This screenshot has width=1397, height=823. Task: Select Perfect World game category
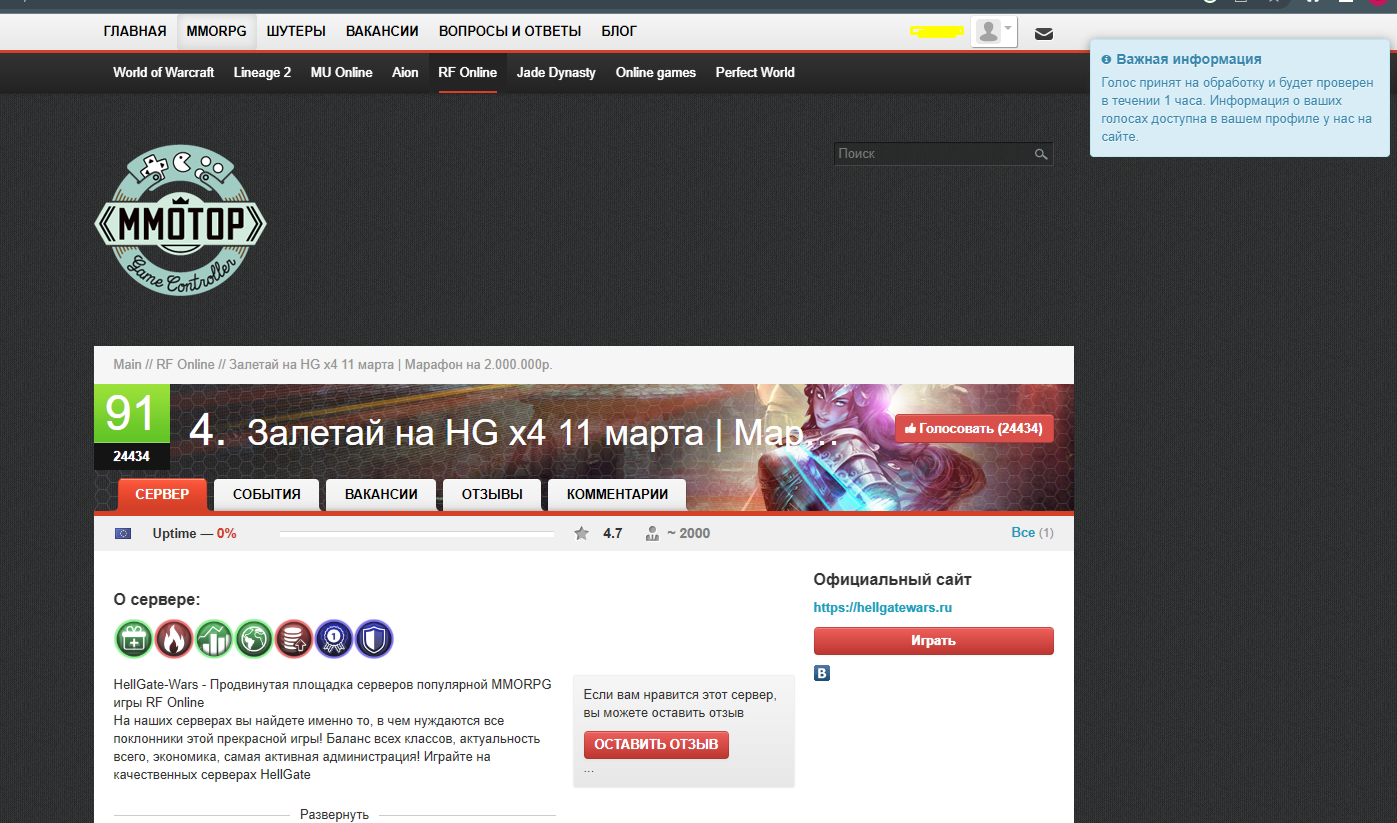pos(755,72)
